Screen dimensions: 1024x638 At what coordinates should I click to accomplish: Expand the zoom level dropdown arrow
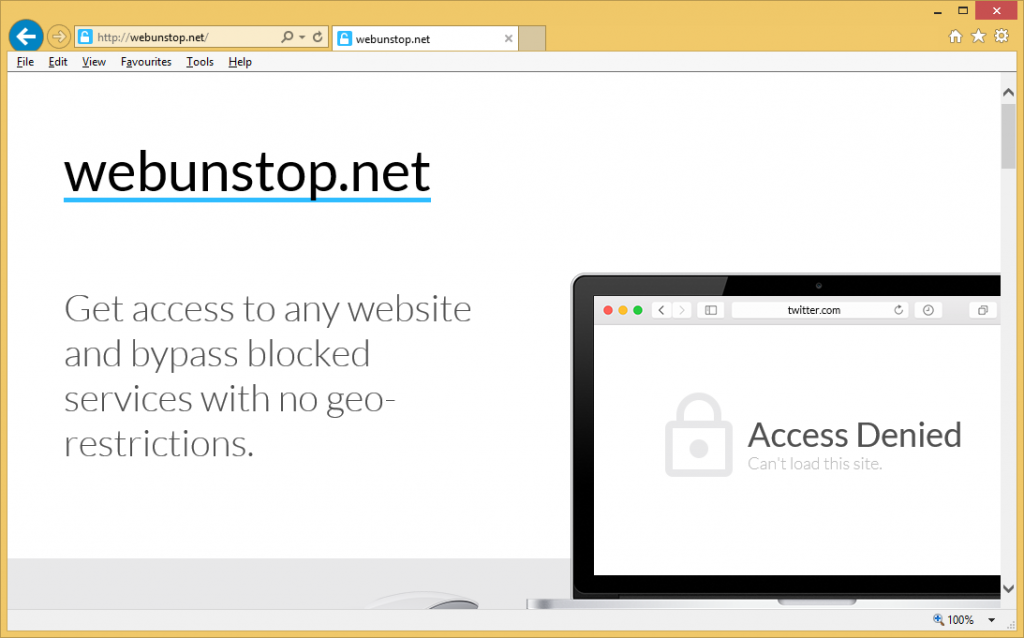tap(991, 620)
